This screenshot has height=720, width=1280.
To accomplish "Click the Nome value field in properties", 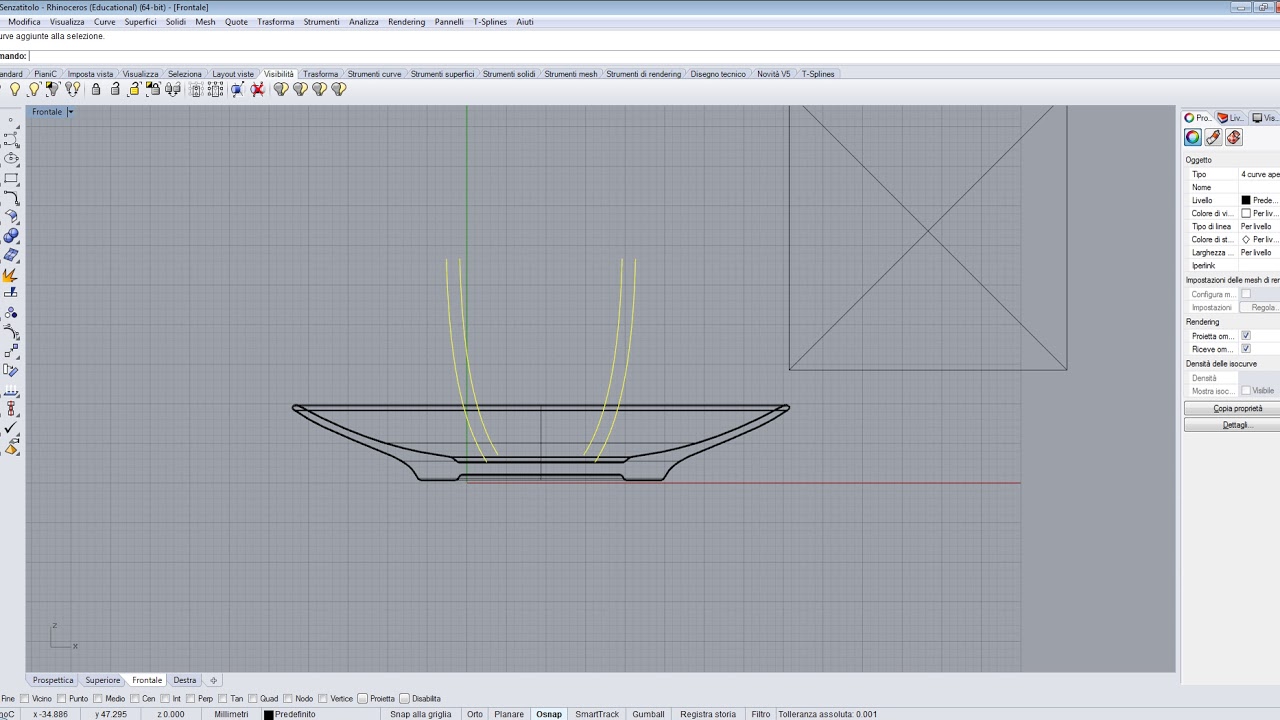I will (1260, 187).
